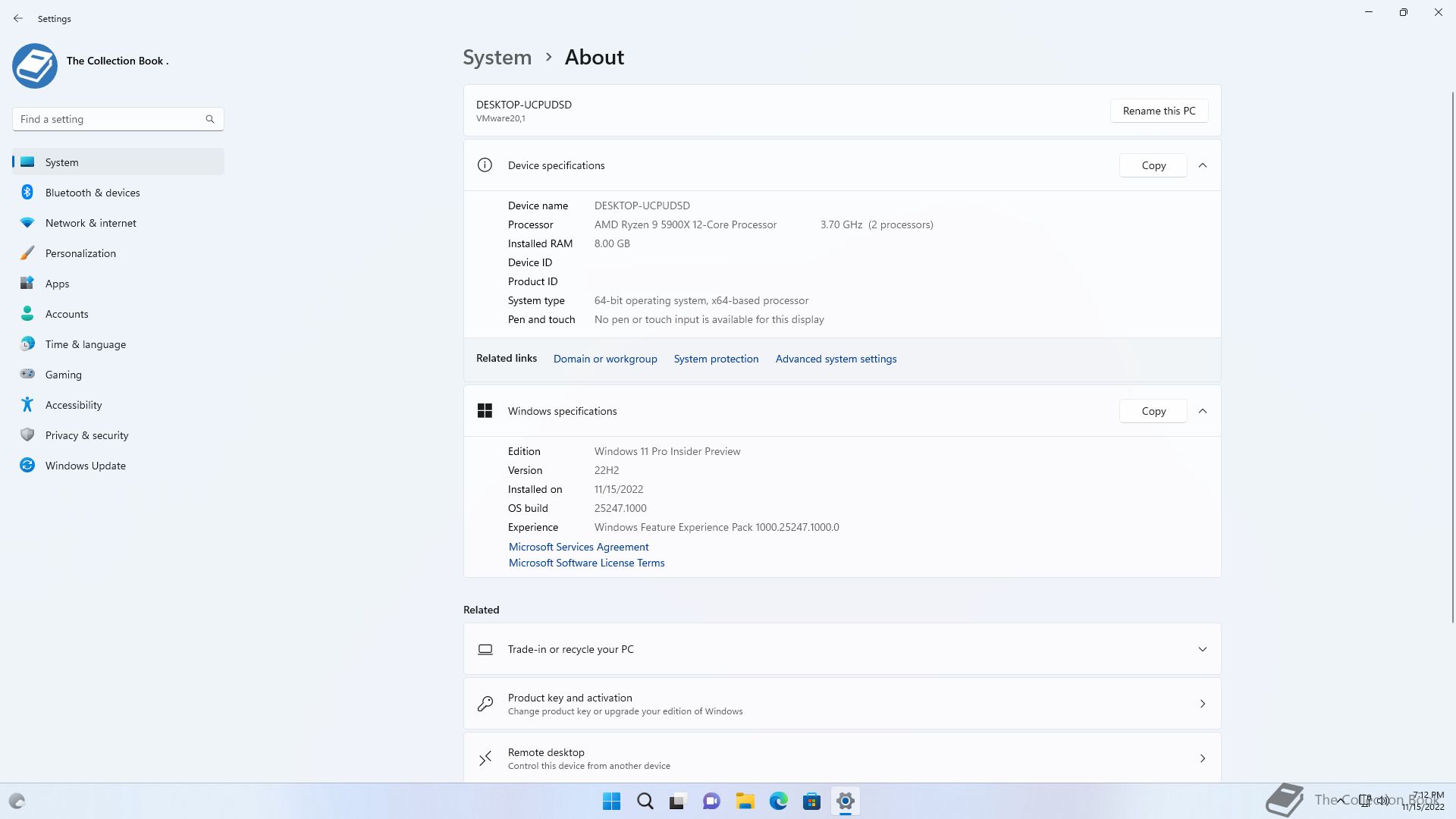
Task: Click the Windows 11 Pro Insider Preview edition text
Action: [x=667, y=451]
